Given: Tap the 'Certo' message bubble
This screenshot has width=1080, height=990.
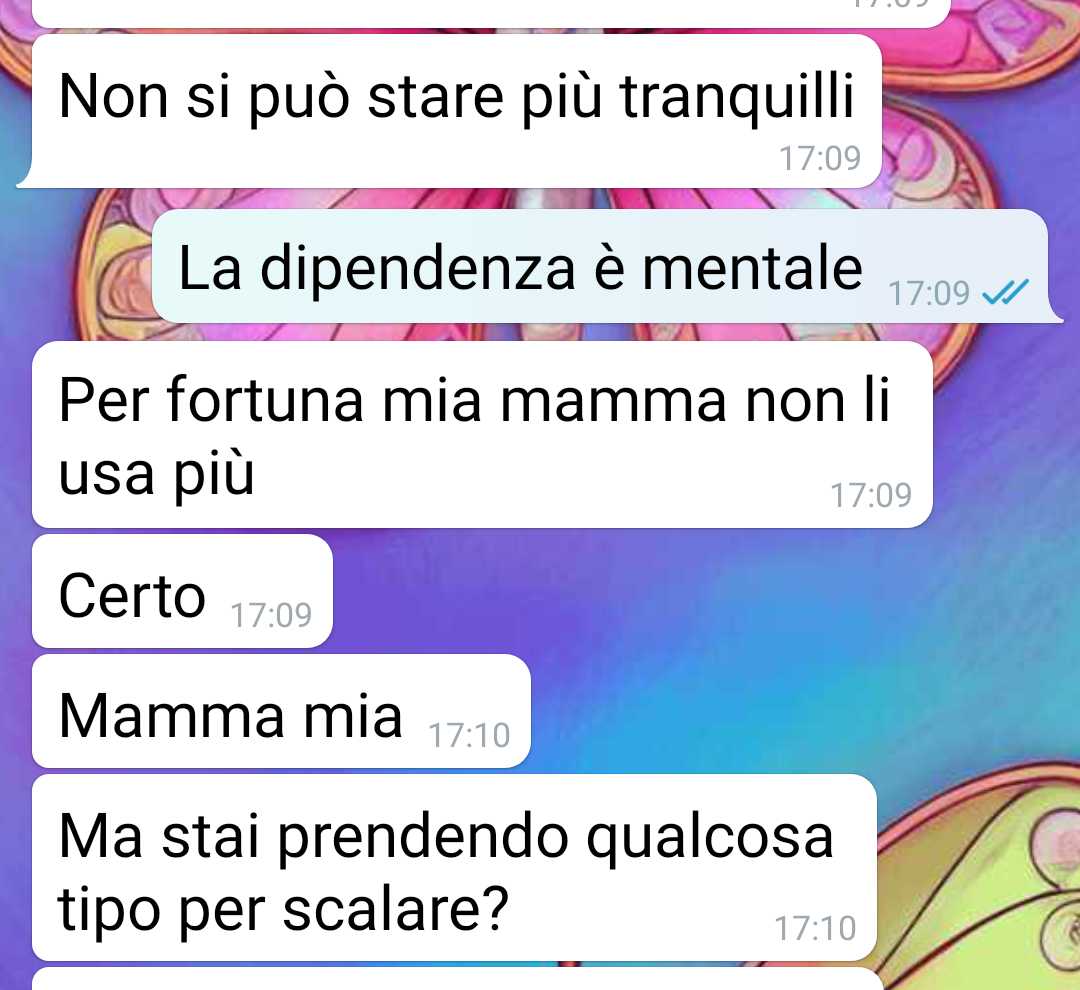Looking at the screenshot, I should (183, 591).
